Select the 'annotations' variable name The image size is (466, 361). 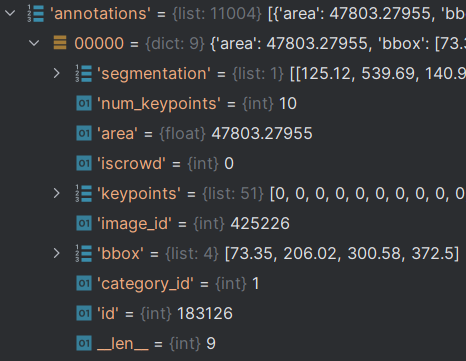coord(100,14)
